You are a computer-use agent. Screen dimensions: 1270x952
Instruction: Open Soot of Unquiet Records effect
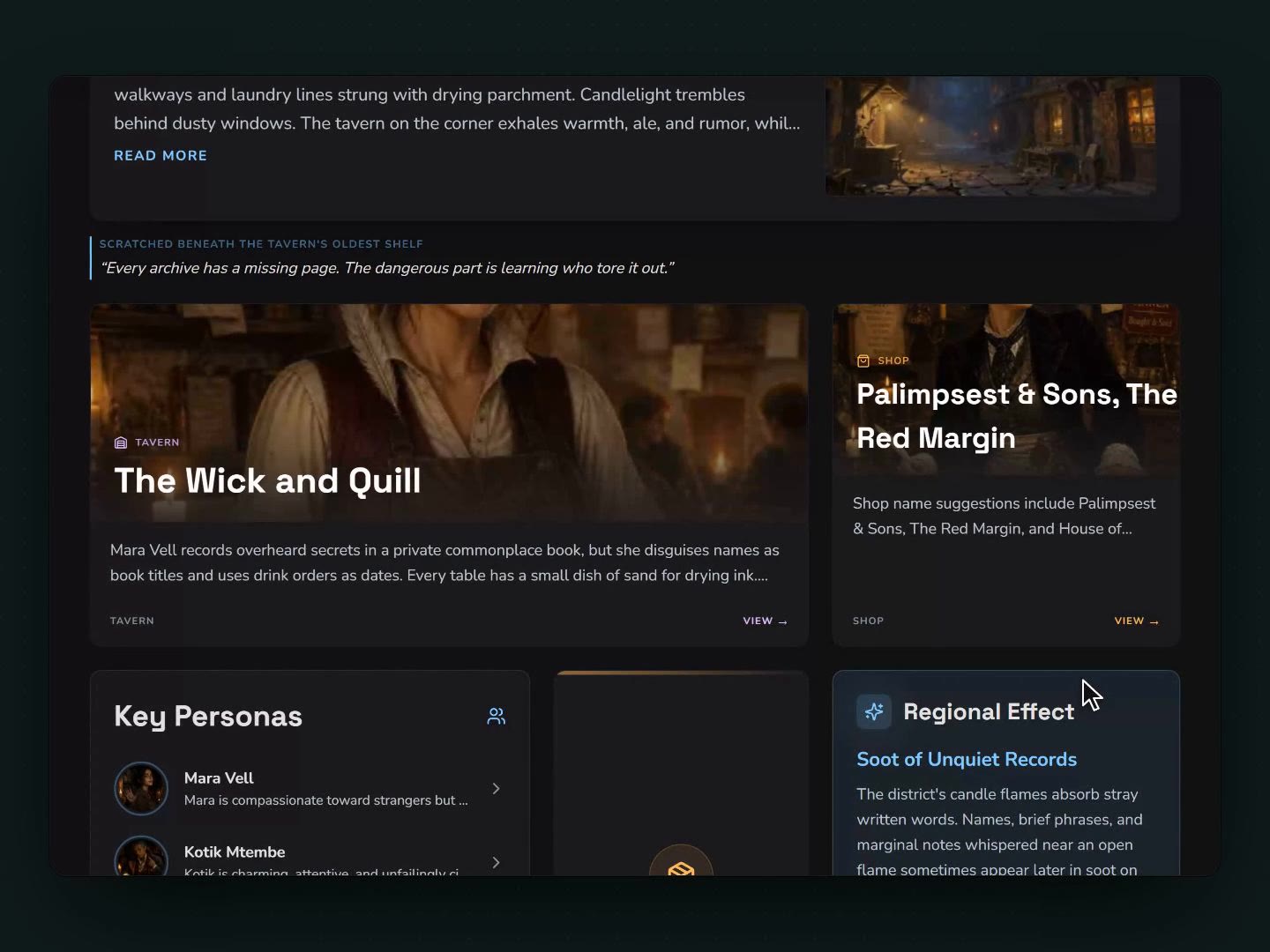(967, 759)
